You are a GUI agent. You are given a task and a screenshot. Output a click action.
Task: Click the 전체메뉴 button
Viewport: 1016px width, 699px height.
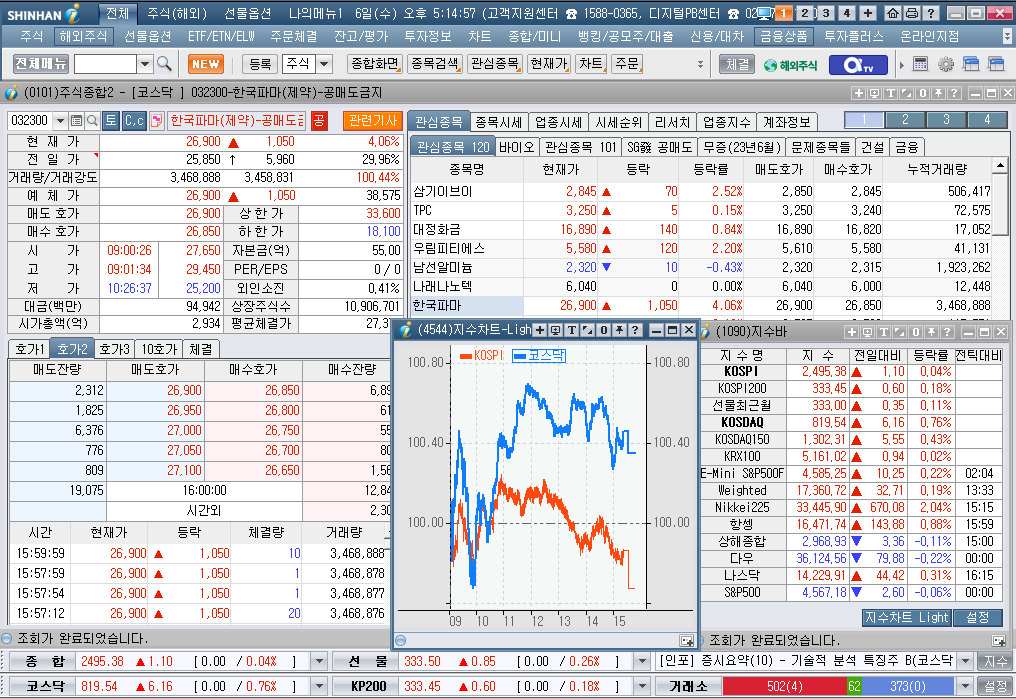41,63
